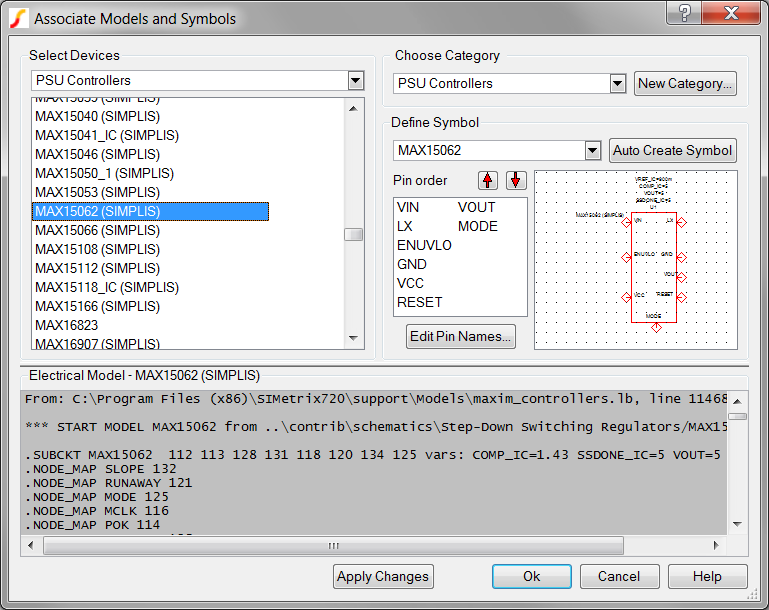The height and width of the screenshot is (610, 769).
Task: Select LX in pin order list
Action: point(405,227)
